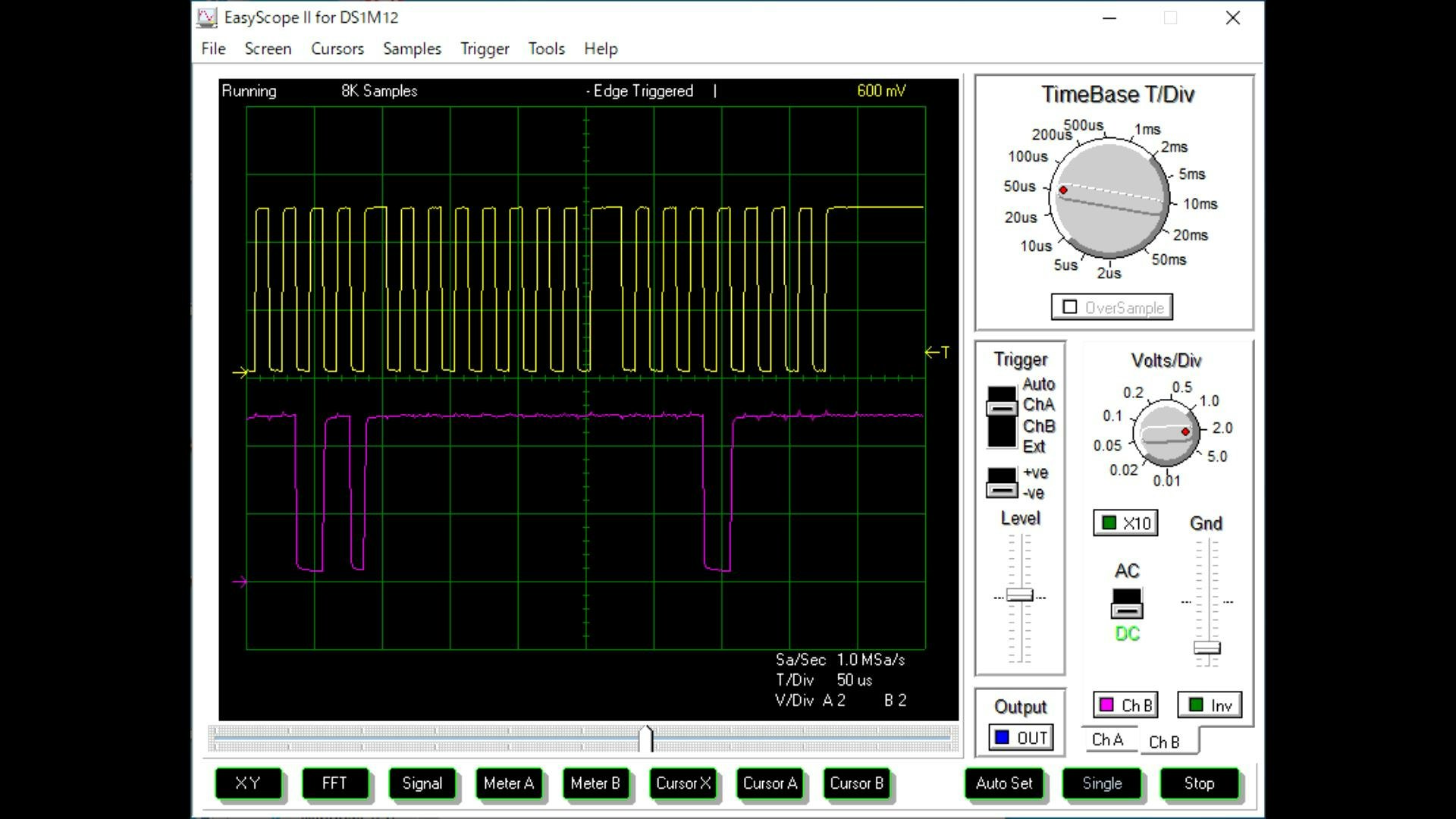The width and height of the screenshot is (1456, 819).
Task: Switch to the Ch A tab
Action: point(1107,739)
